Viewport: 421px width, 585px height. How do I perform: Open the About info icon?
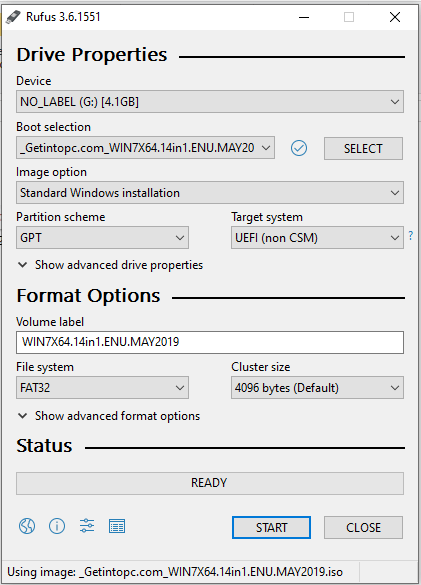[57, 526]
